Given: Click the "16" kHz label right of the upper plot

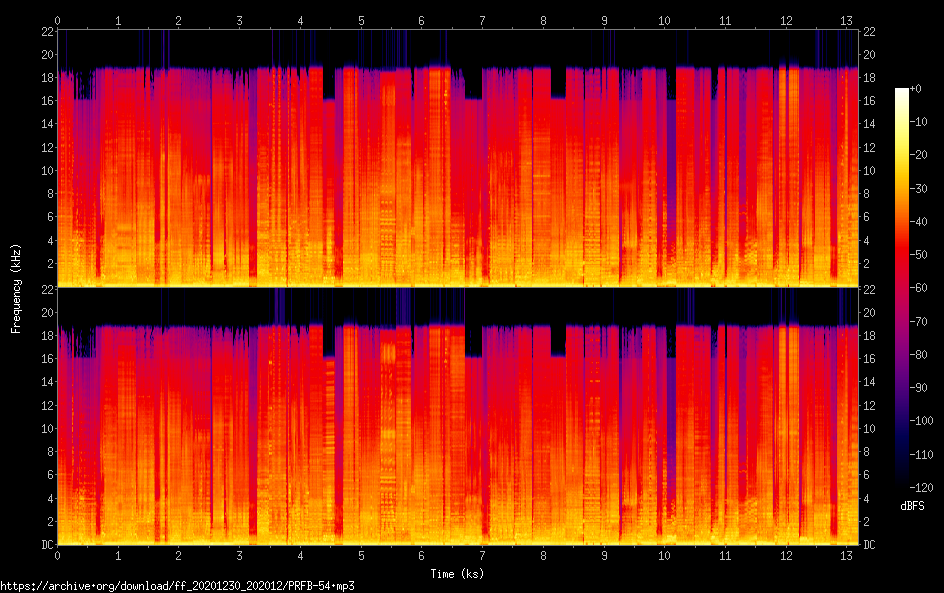Looking at the screenshot, I should coord(869,101).
